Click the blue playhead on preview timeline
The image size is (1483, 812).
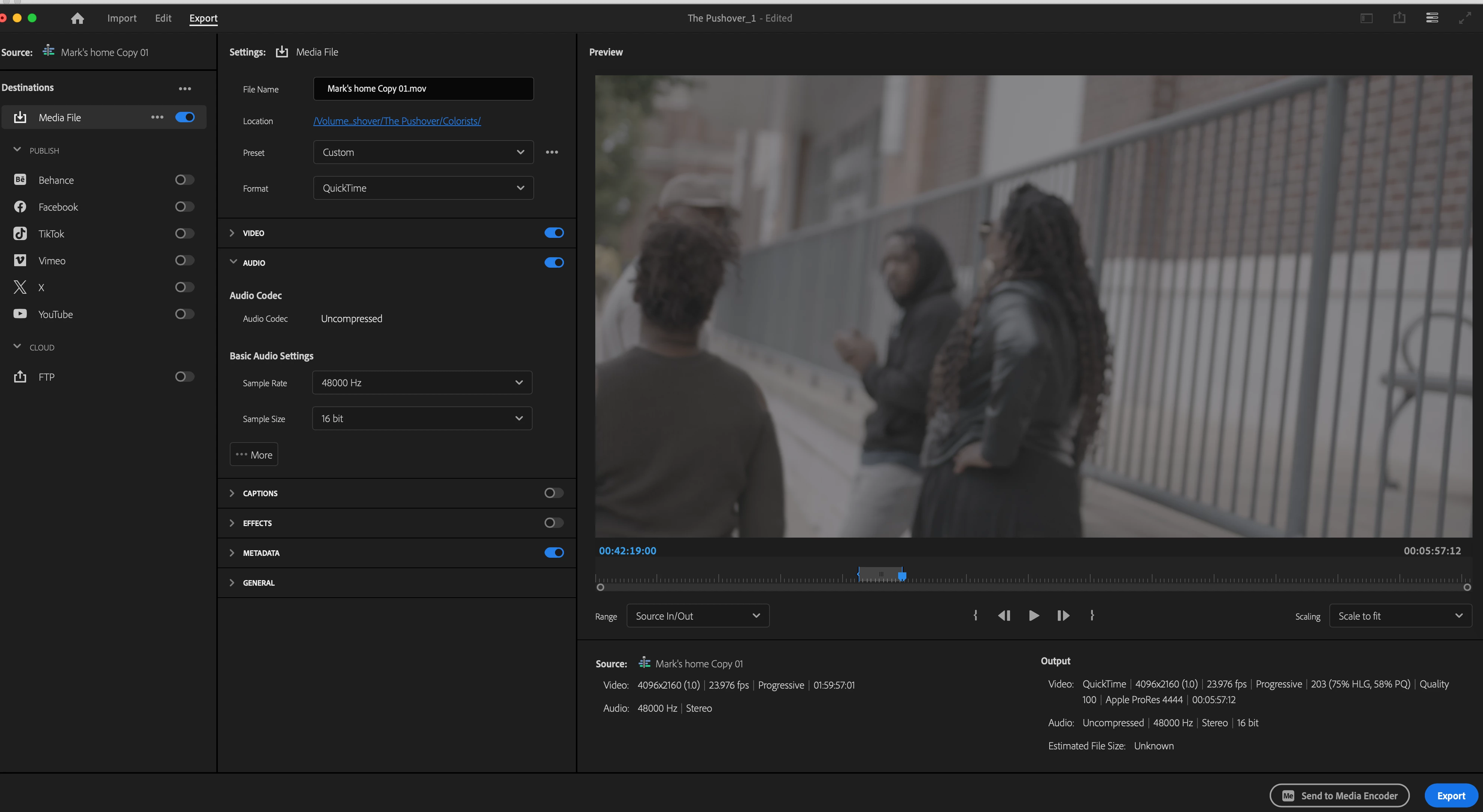(902, 576)
